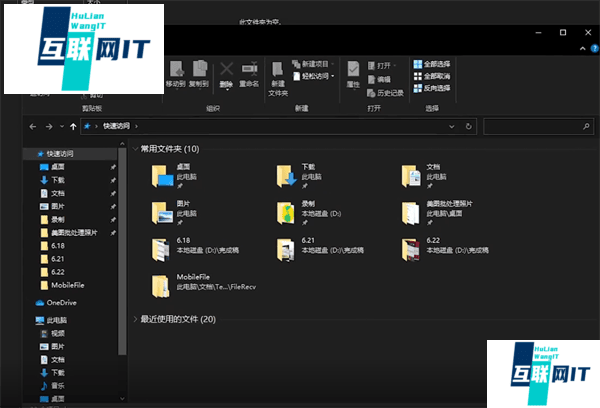Click the 删除 (Delete) icon in ribbon

coord(226,73)
